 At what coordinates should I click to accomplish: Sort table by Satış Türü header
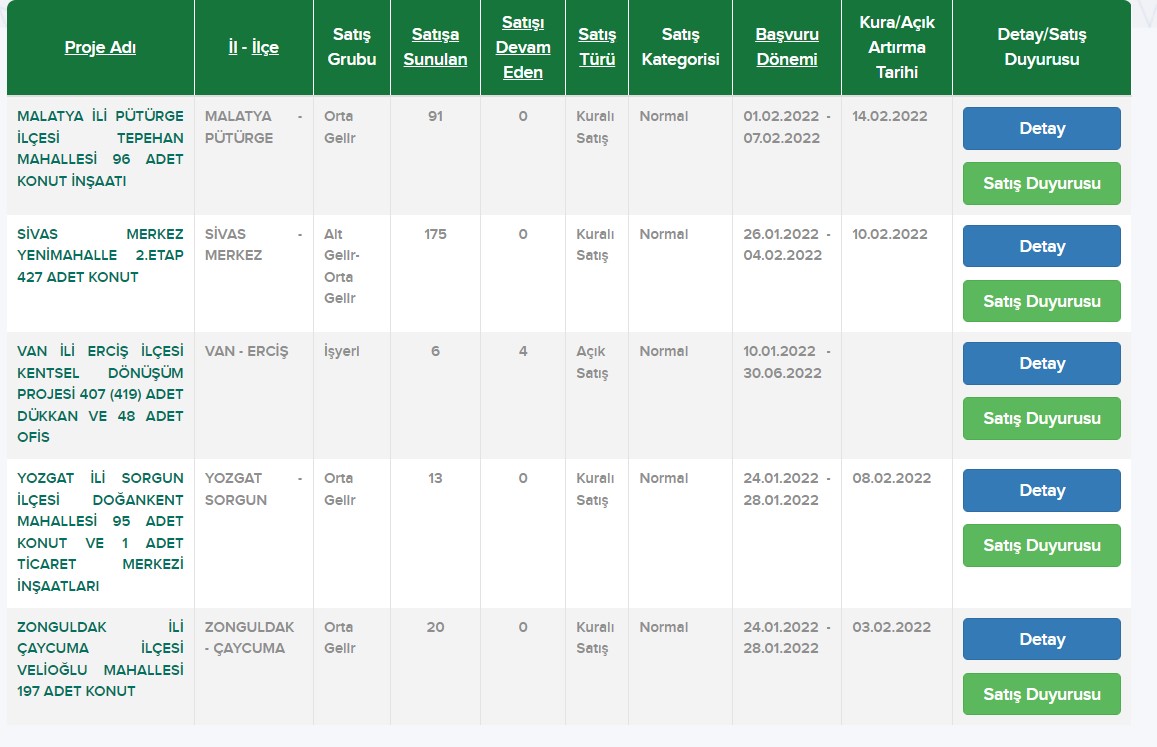point(597,47)
